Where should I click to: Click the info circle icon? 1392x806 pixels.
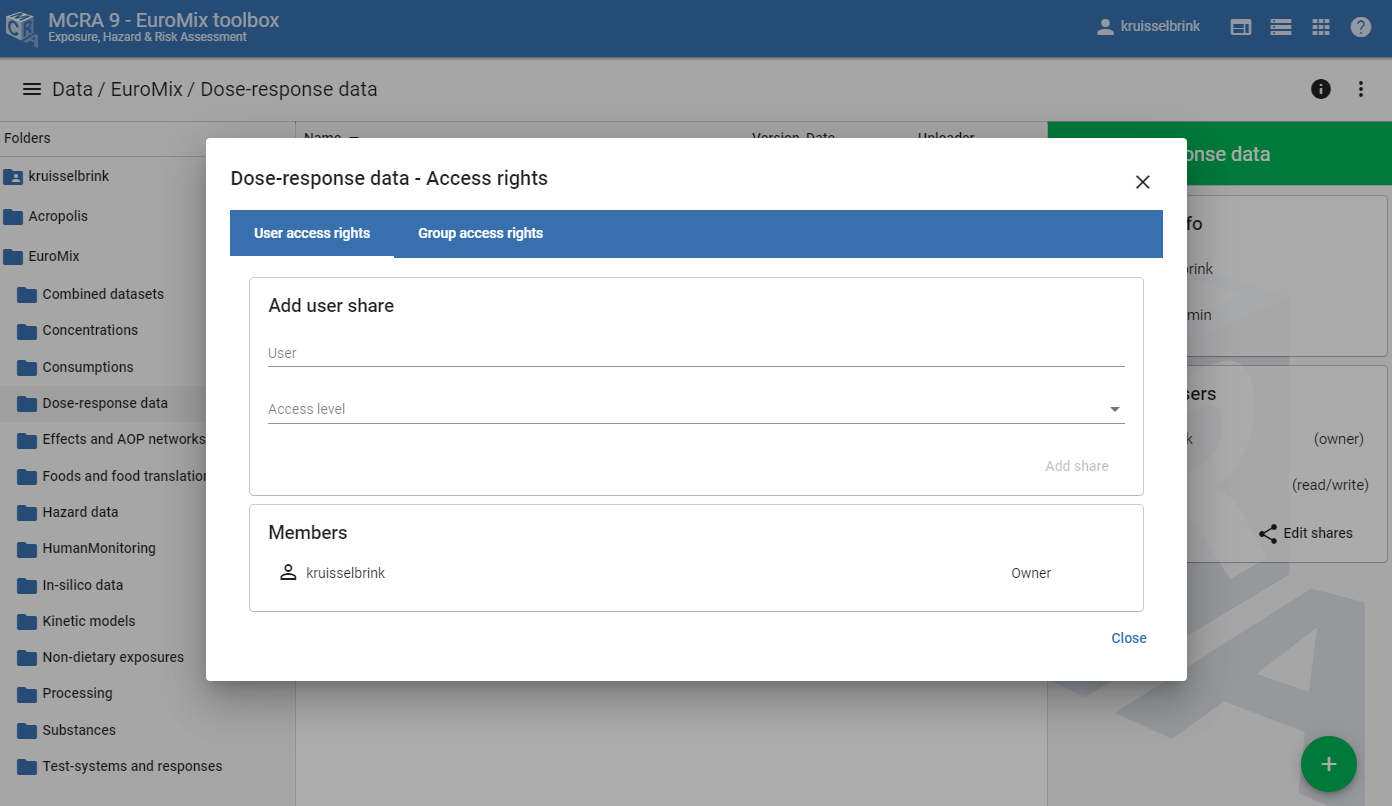pyautogui.click(x=1320, y=89)
